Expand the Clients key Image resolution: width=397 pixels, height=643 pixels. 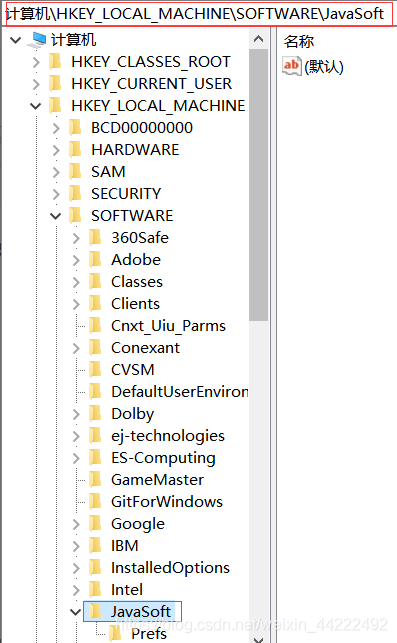[x=76, y=304]
